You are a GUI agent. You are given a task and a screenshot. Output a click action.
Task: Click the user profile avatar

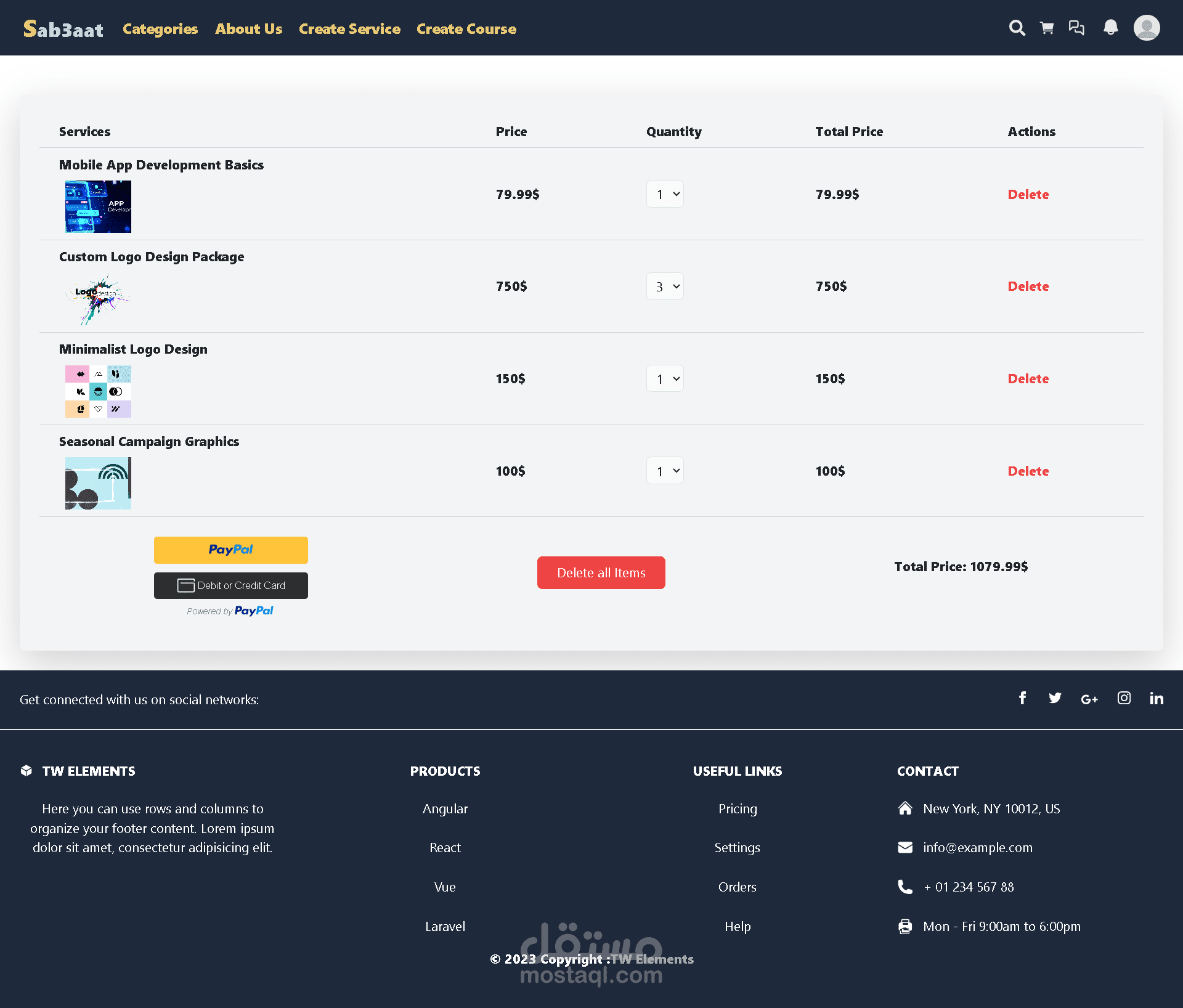click(1147, 28)
